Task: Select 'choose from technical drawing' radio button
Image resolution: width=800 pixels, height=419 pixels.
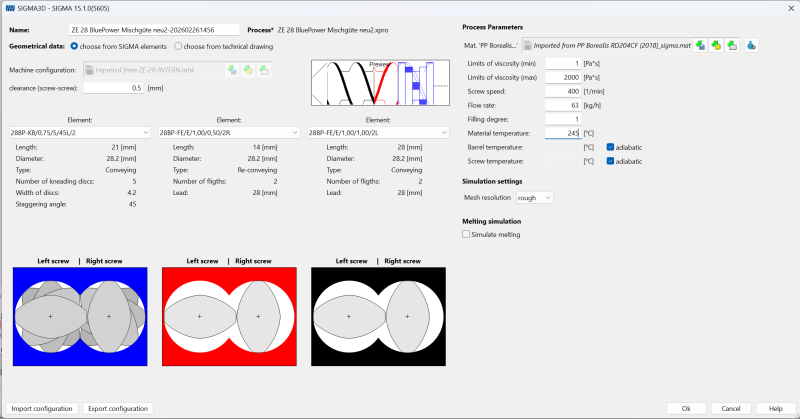Action: [x=178, y=46]
